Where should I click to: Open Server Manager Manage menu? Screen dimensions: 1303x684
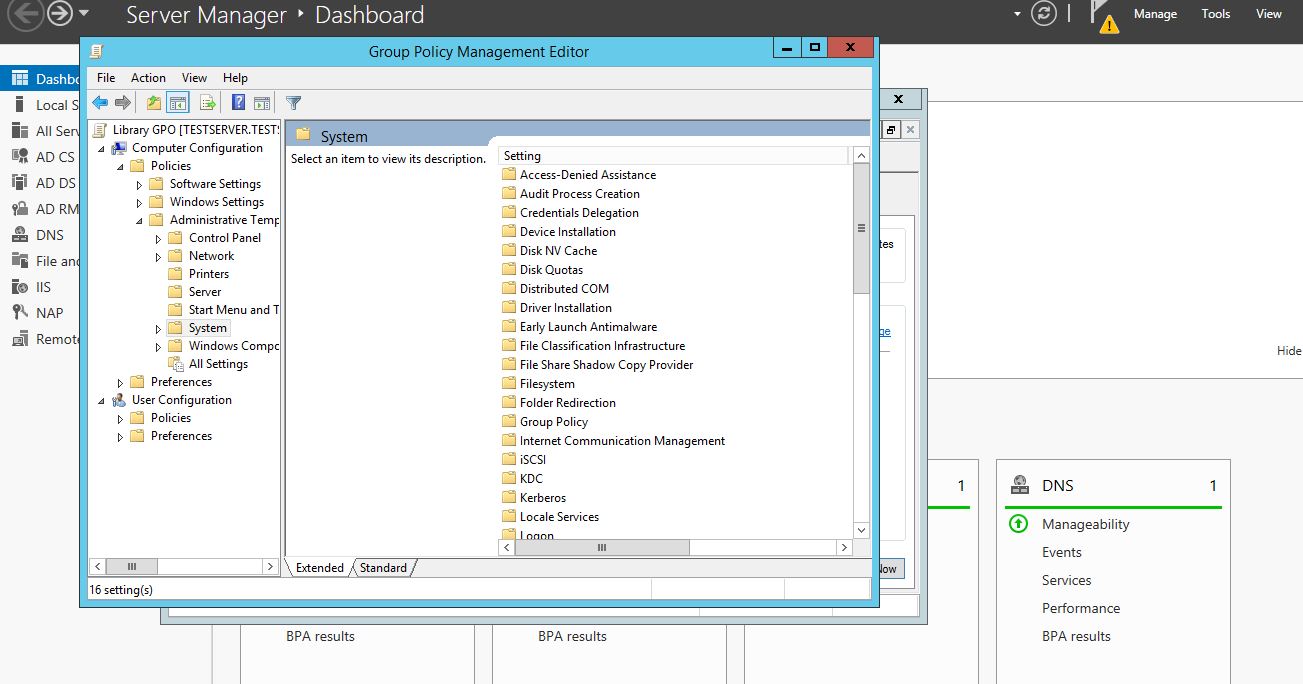tap(1155, 14)
